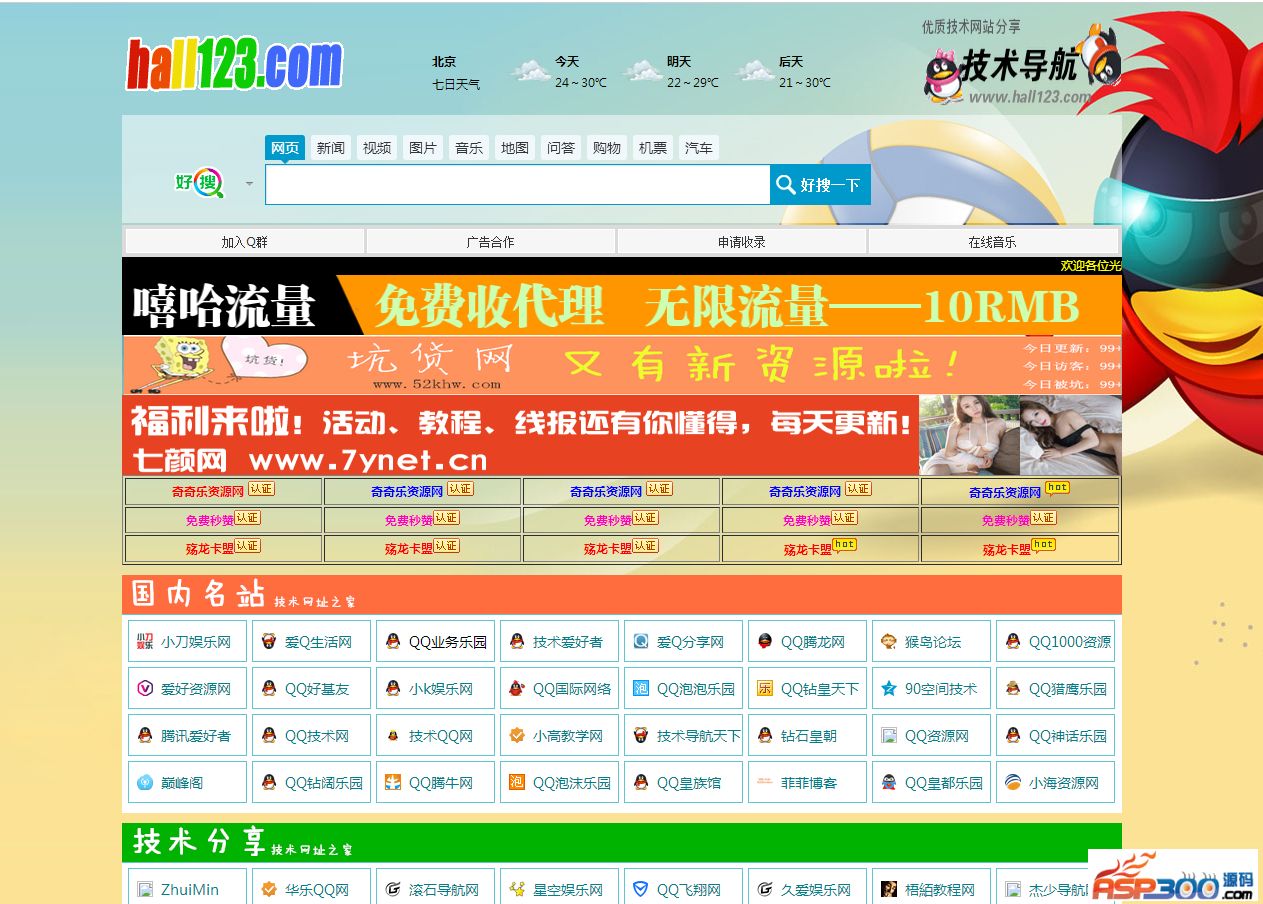
Task: Click the 好搜 search engine logo
Action: click(x=200, y=182)
